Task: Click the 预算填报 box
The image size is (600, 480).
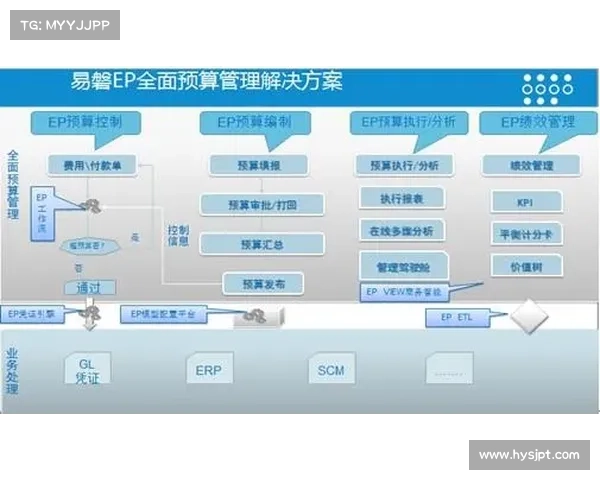Action: point(259,165)
